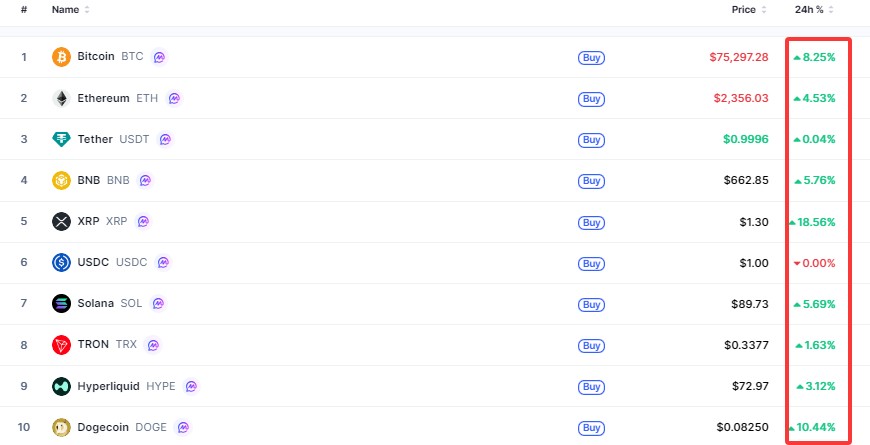The image size is (870, 445).
Task: Sort table by Name column arrows
Action: (x=87, y=10)
